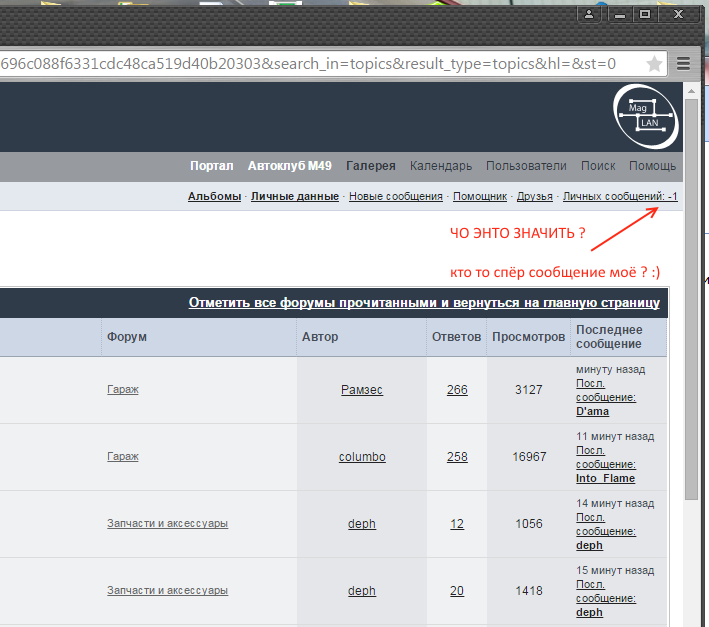Viewport: 709px width, 627px height.
Task: Click the bookmark star icon in address bar
Action: point(655,64)
